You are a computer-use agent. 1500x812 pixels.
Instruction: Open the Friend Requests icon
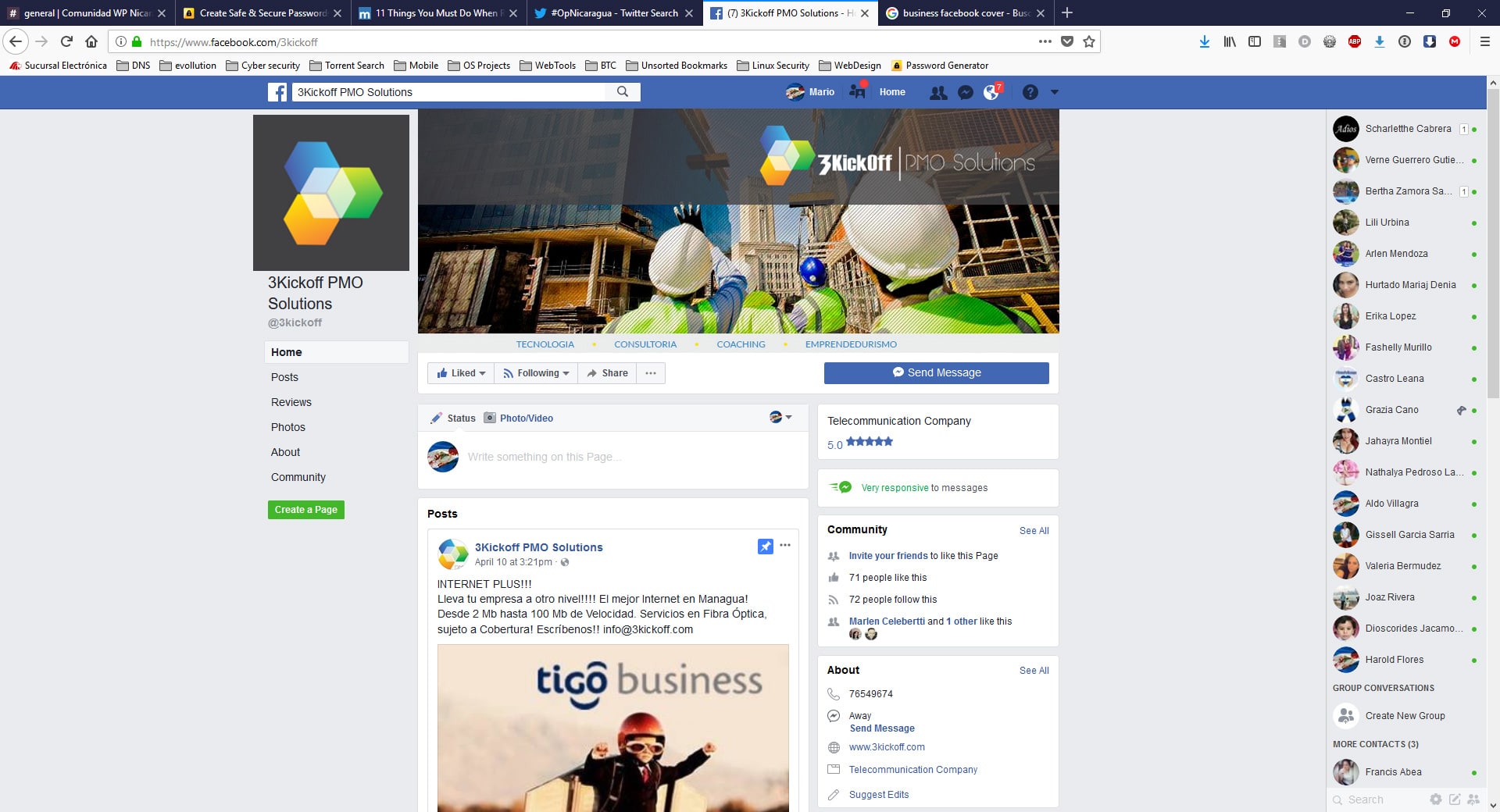(938, 92)
